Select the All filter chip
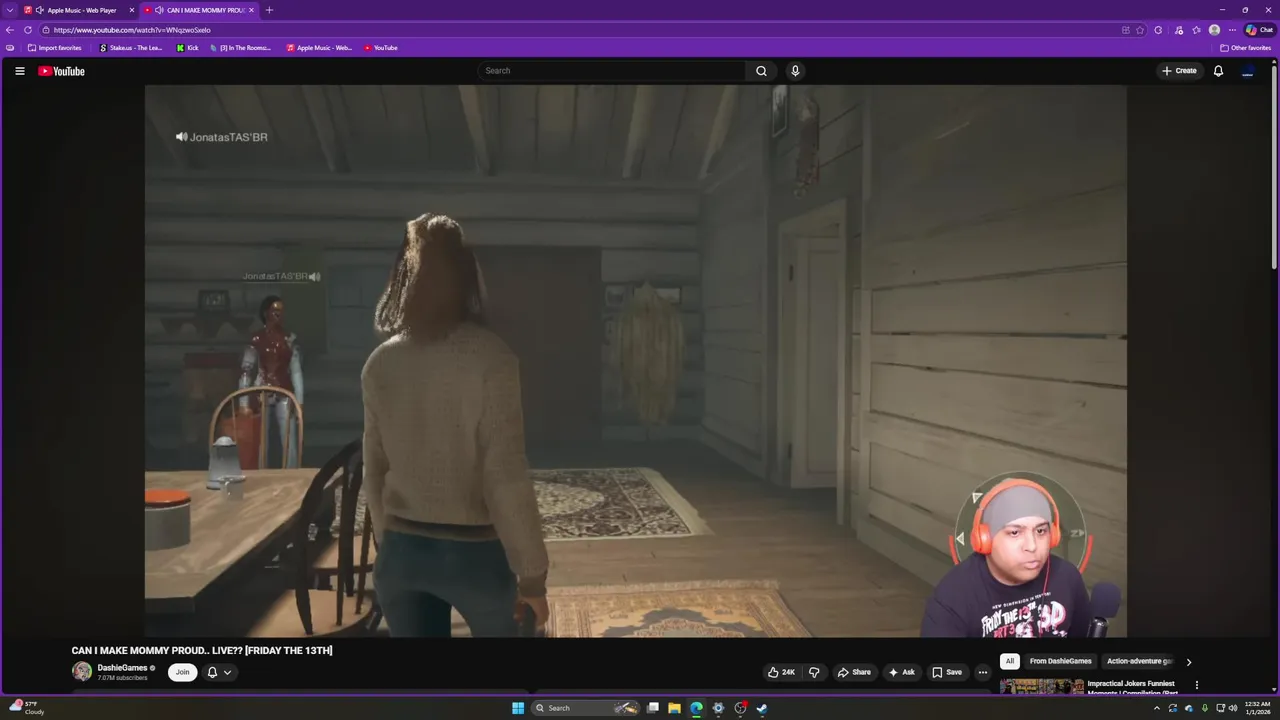This screenshot has height=720, width=1280. click(1010, 661)
